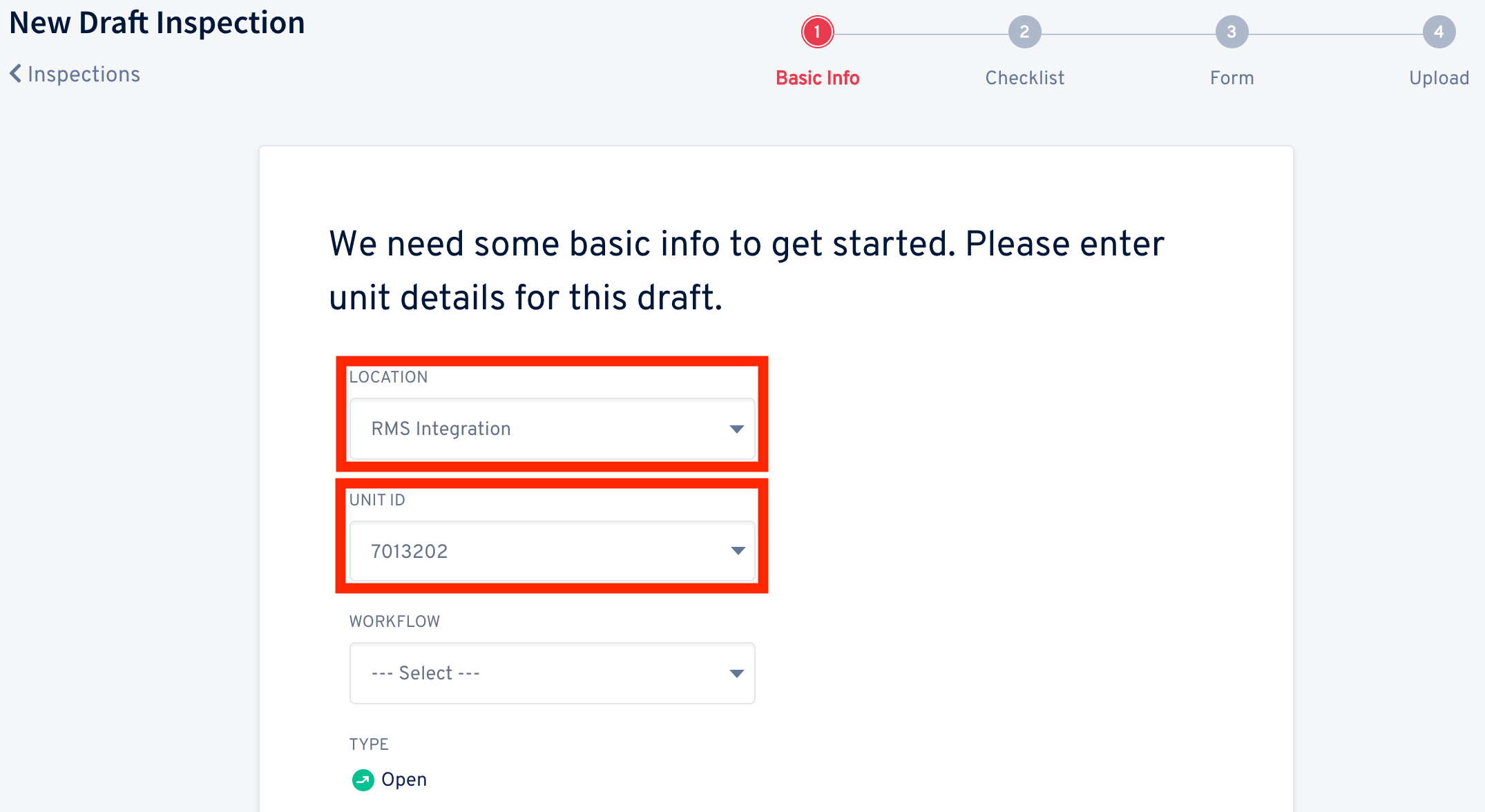Click step 2 circle in progress bar

pos(1024,32)
